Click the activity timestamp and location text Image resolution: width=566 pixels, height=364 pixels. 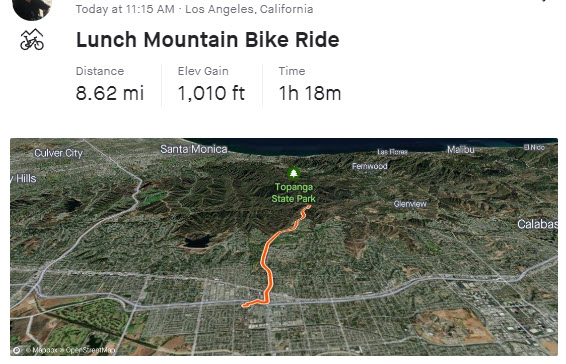(x=194, y=9)
